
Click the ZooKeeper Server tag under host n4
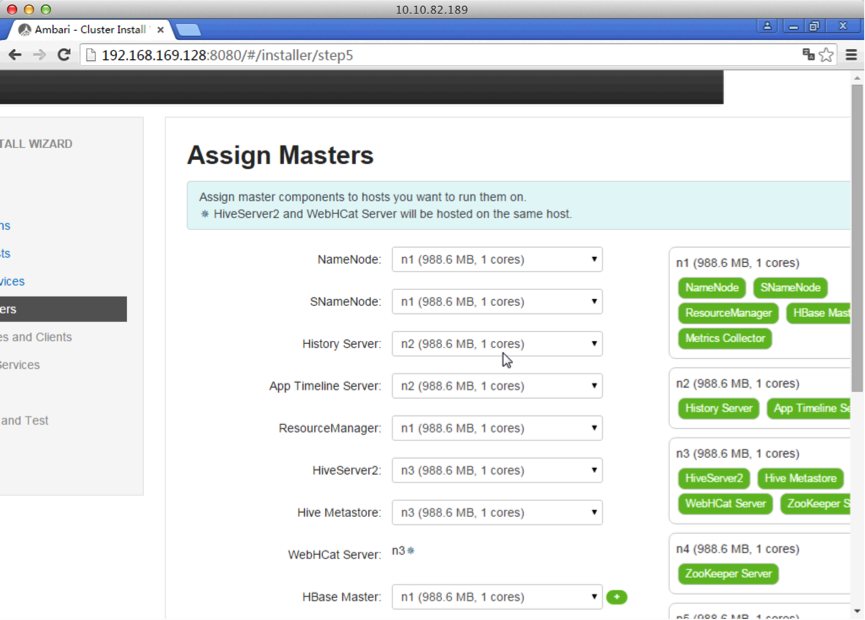[728, 574]
